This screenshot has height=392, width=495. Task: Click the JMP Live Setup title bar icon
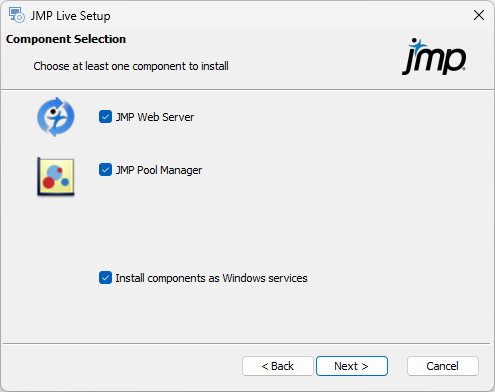[17, 15]
